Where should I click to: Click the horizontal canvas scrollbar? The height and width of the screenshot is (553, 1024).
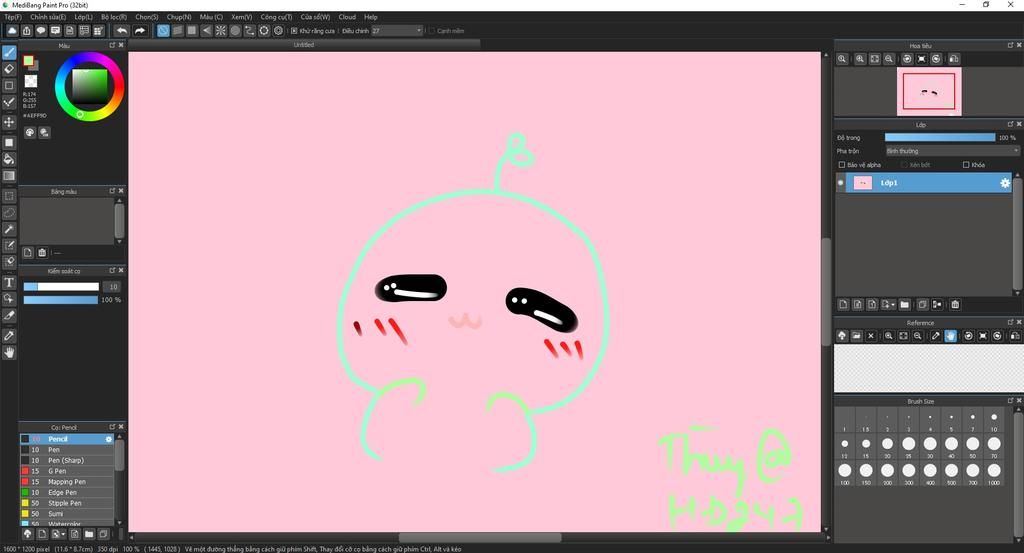pos(479,538)
